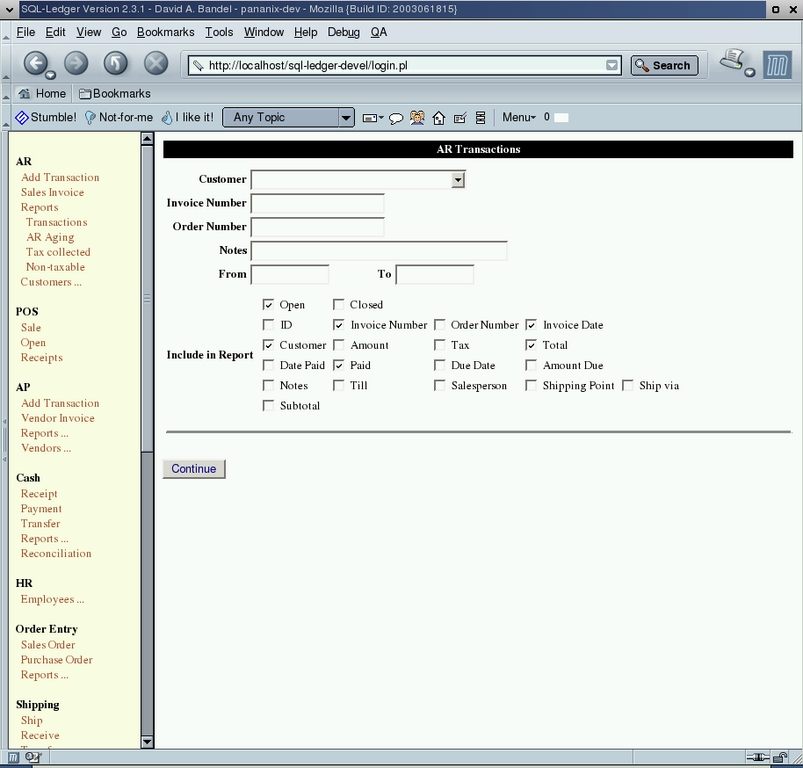
Task: Click the Mozilla M throbber logo
Action: point(778,63)
